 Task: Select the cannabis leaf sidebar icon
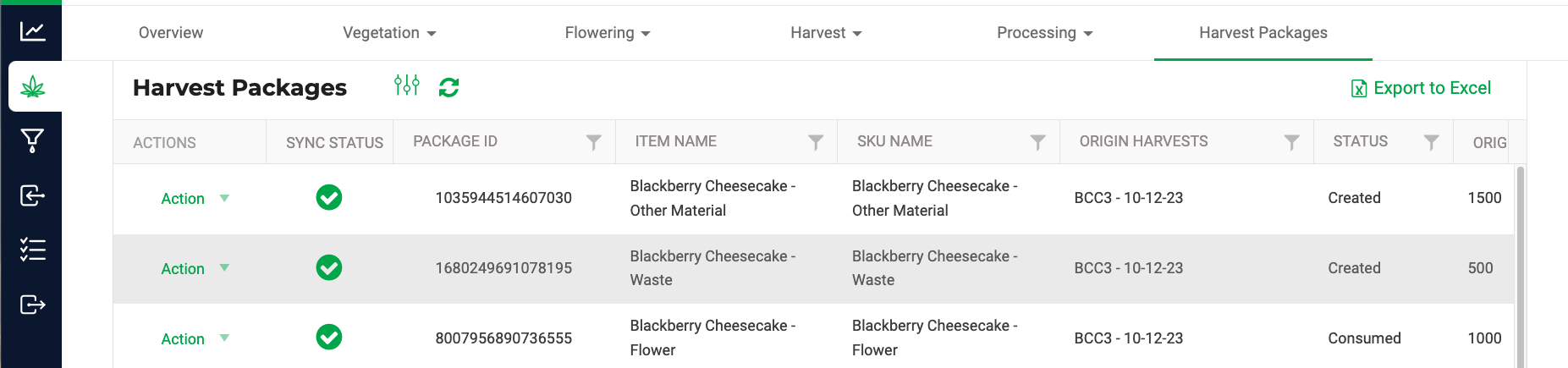coord(32,86)
